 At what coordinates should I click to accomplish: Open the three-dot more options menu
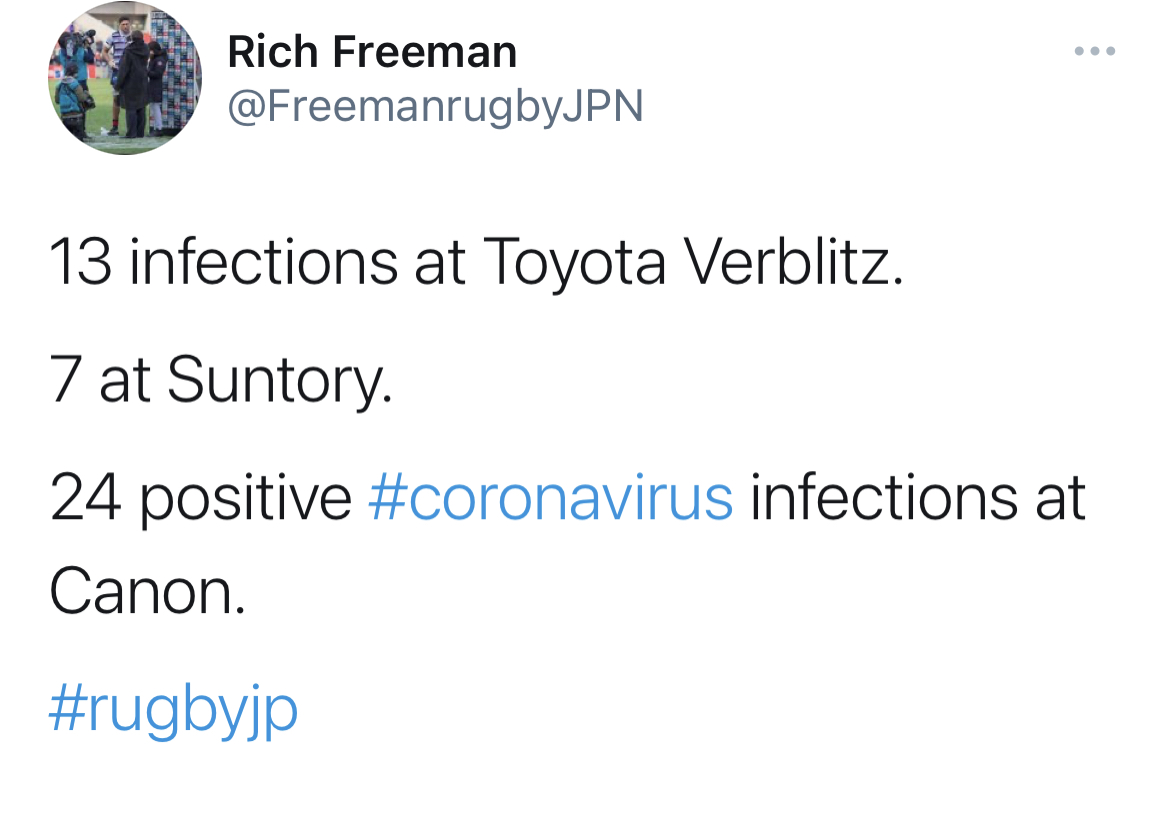point(1095,51)
